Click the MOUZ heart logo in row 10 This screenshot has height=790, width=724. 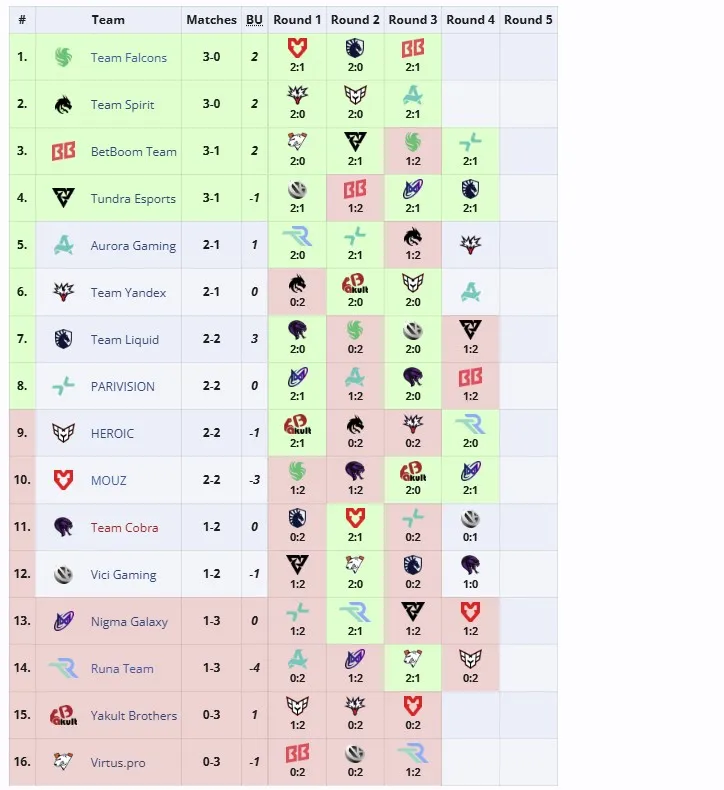point(63,480)
